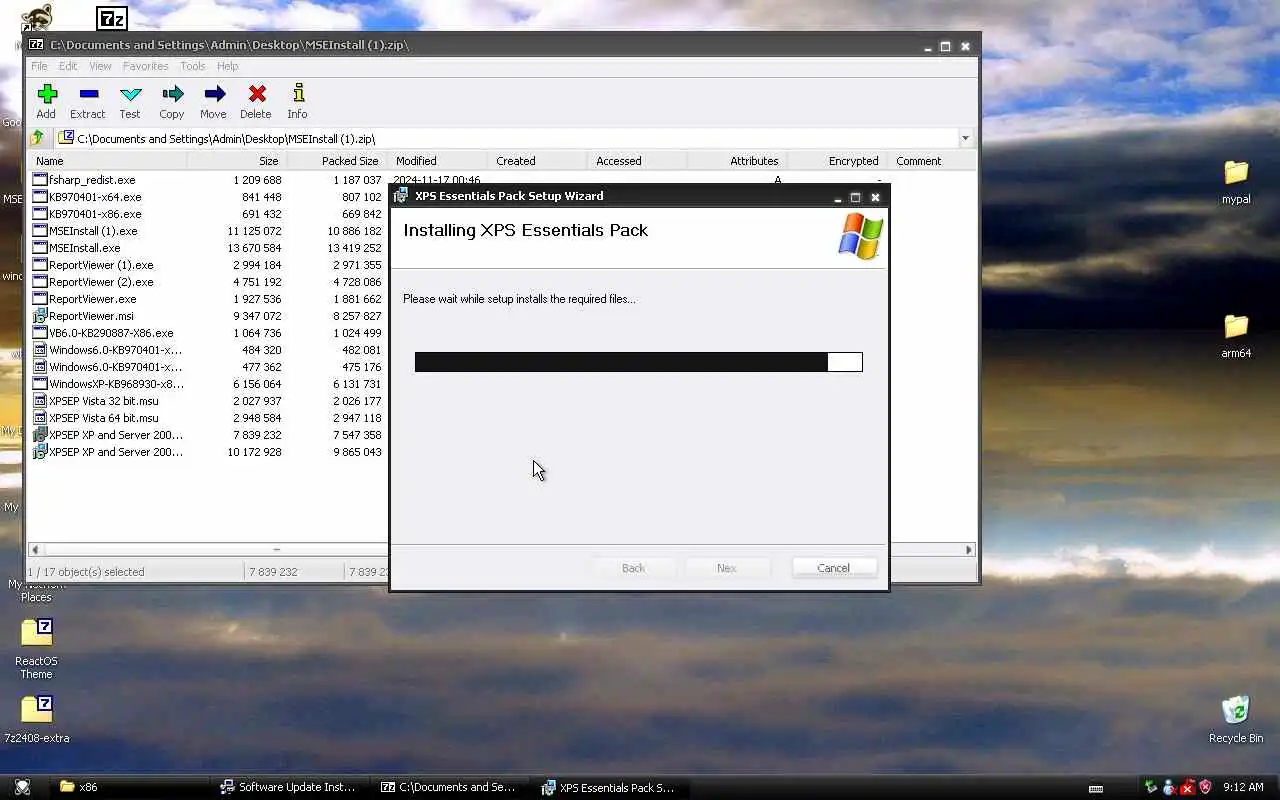Select WindowsXP-KB968930 file row

(x=116, y=384)
